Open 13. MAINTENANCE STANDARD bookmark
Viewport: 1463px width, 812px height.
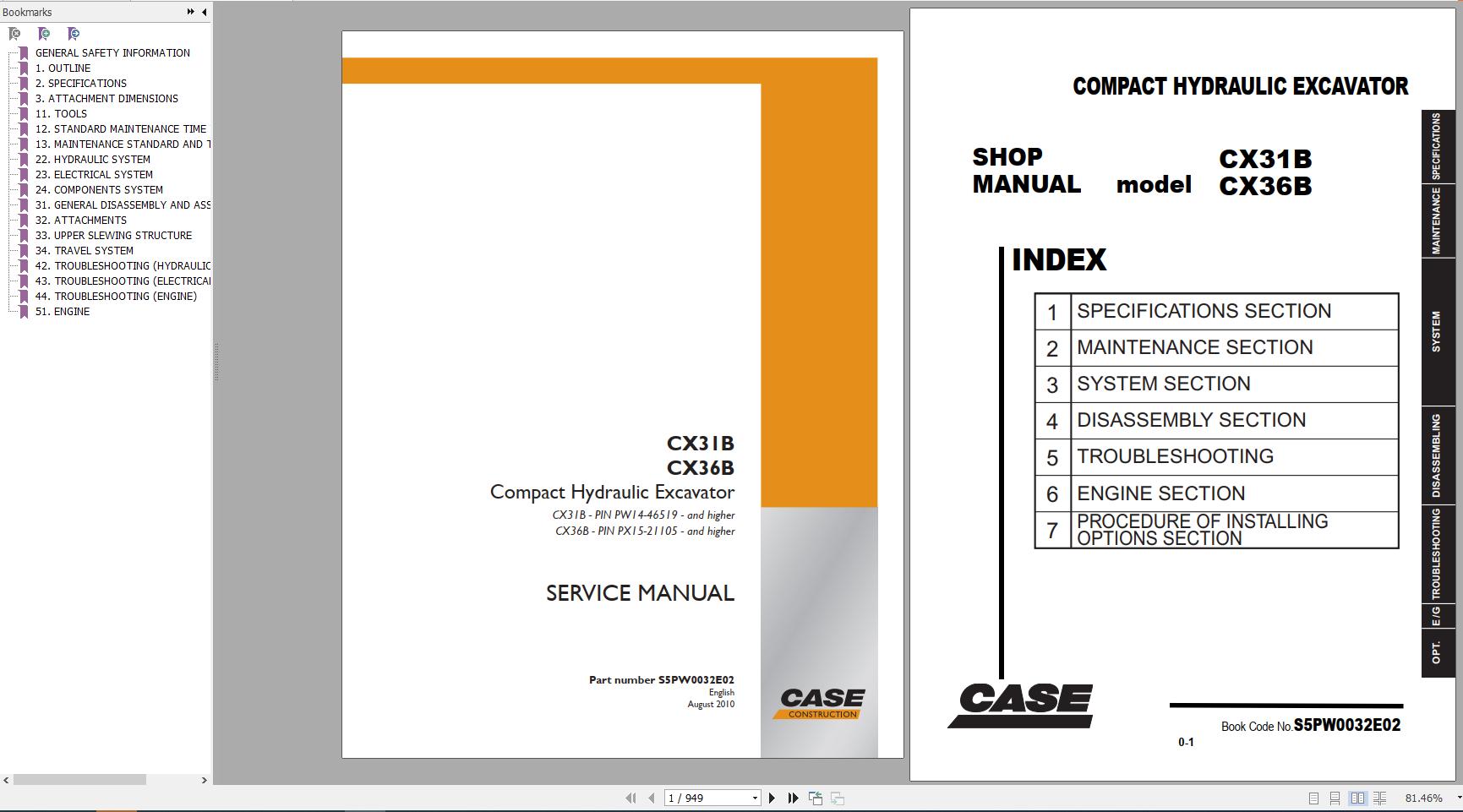pos(123,144)
